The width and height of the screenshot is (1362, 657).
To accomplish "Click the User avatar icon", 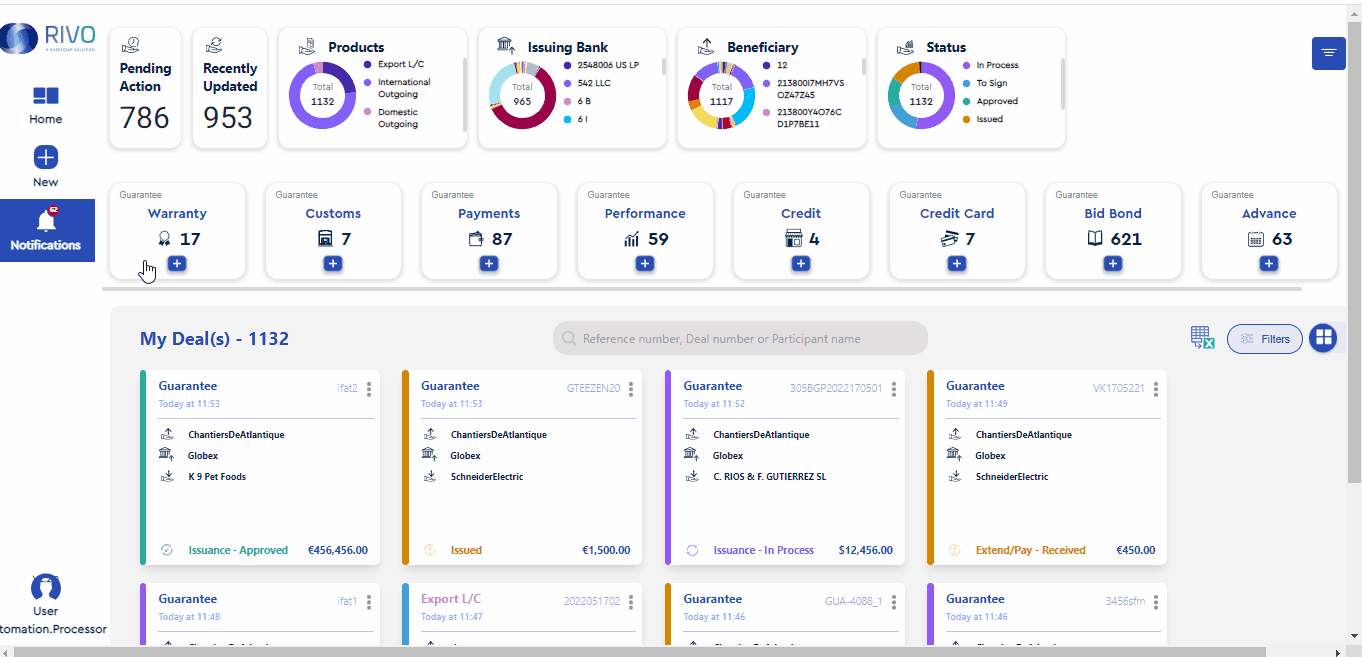I will [46, 587].
